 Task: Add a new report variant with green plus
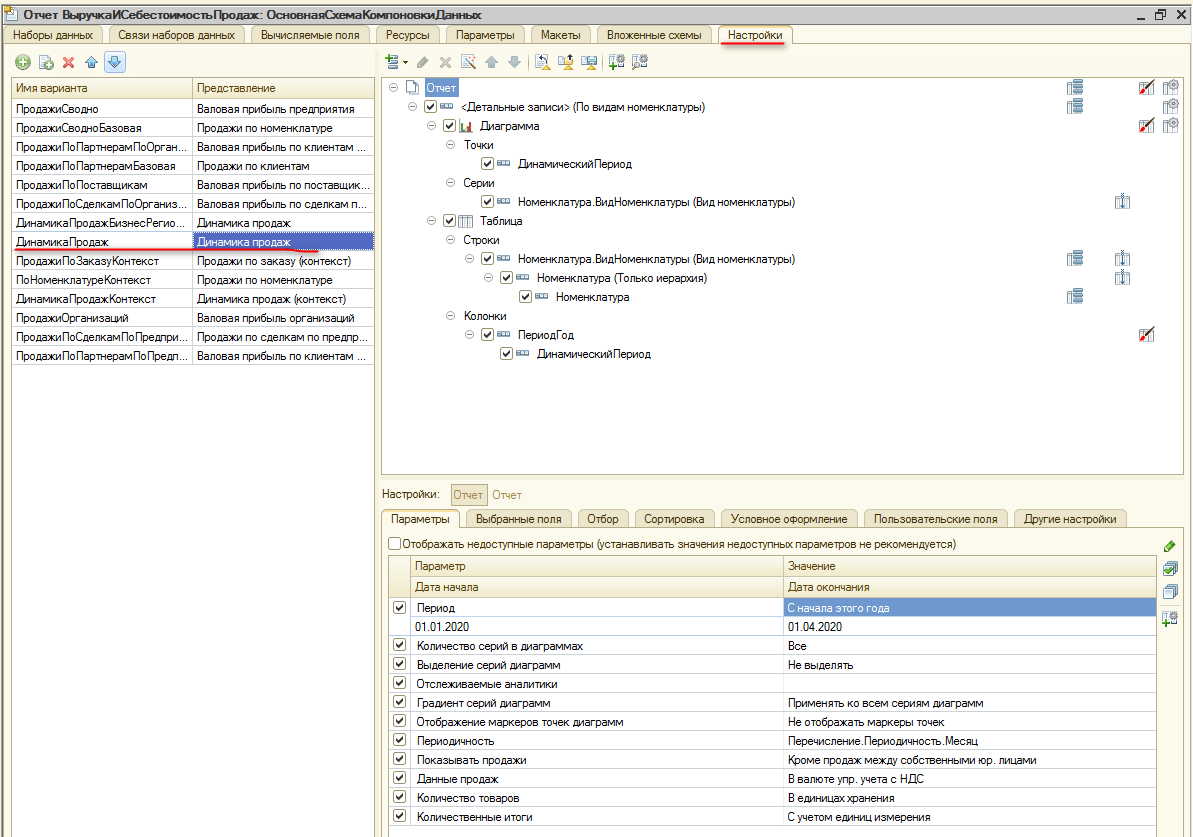click(23, 62)
